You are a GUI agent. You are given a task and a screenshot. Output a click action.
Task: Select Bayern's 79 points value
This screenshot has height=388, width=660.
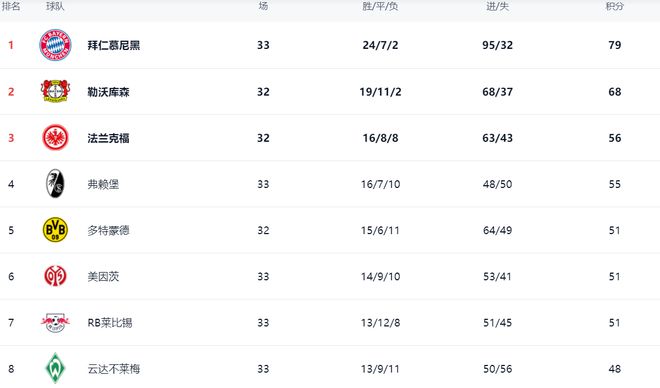[x=615, y=45]
